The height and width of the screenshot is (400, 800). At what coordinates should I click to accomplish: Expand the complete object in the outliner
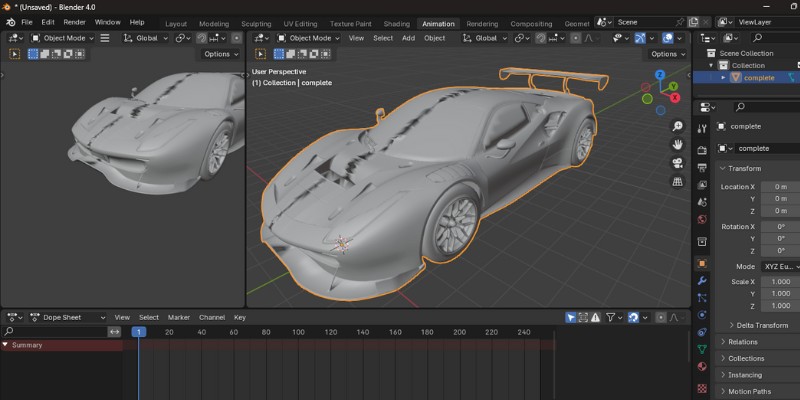pyautogui.click(x=723, y=78)
